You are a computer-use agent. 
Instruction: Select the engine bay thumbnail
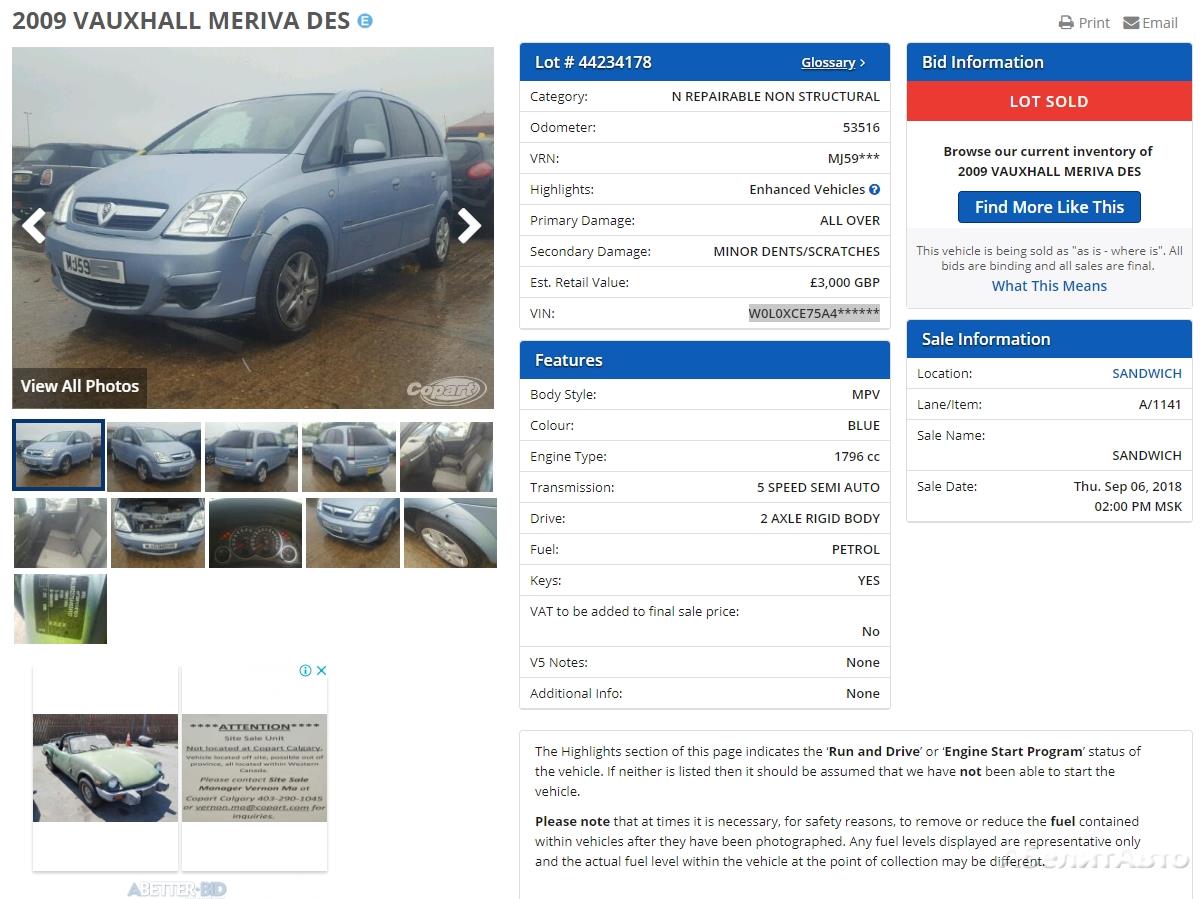(x=158, y=533)
